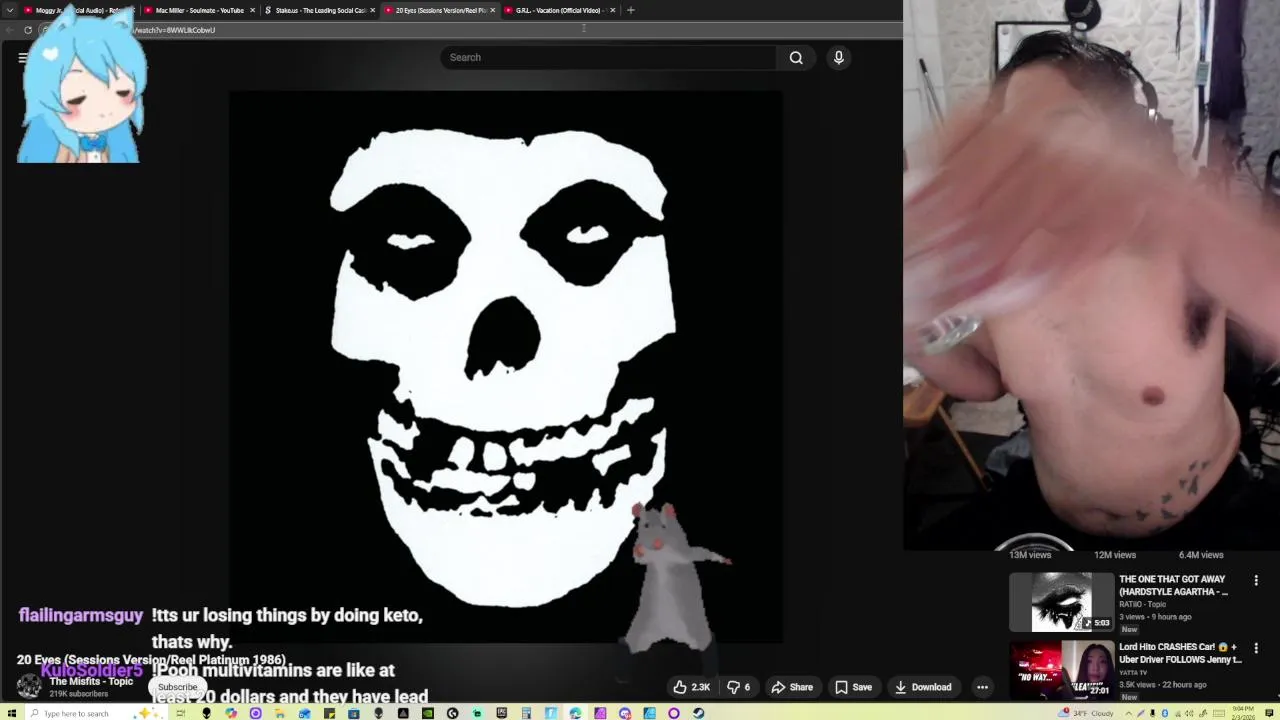The image size is (1280, 720).
Task: Open Lord Hito CRASHES Car video title
Action: (1180, 653)
